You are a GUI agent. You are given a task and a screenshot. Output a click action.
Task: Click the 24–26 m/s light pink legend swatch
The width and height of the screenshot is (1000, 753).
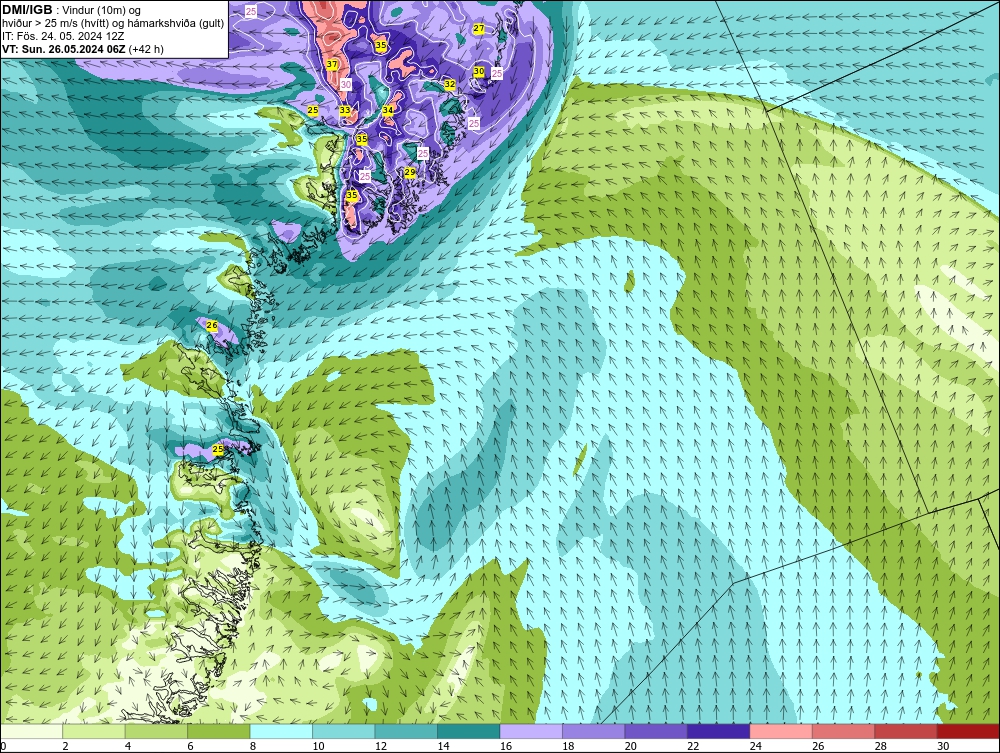point(781,731)
